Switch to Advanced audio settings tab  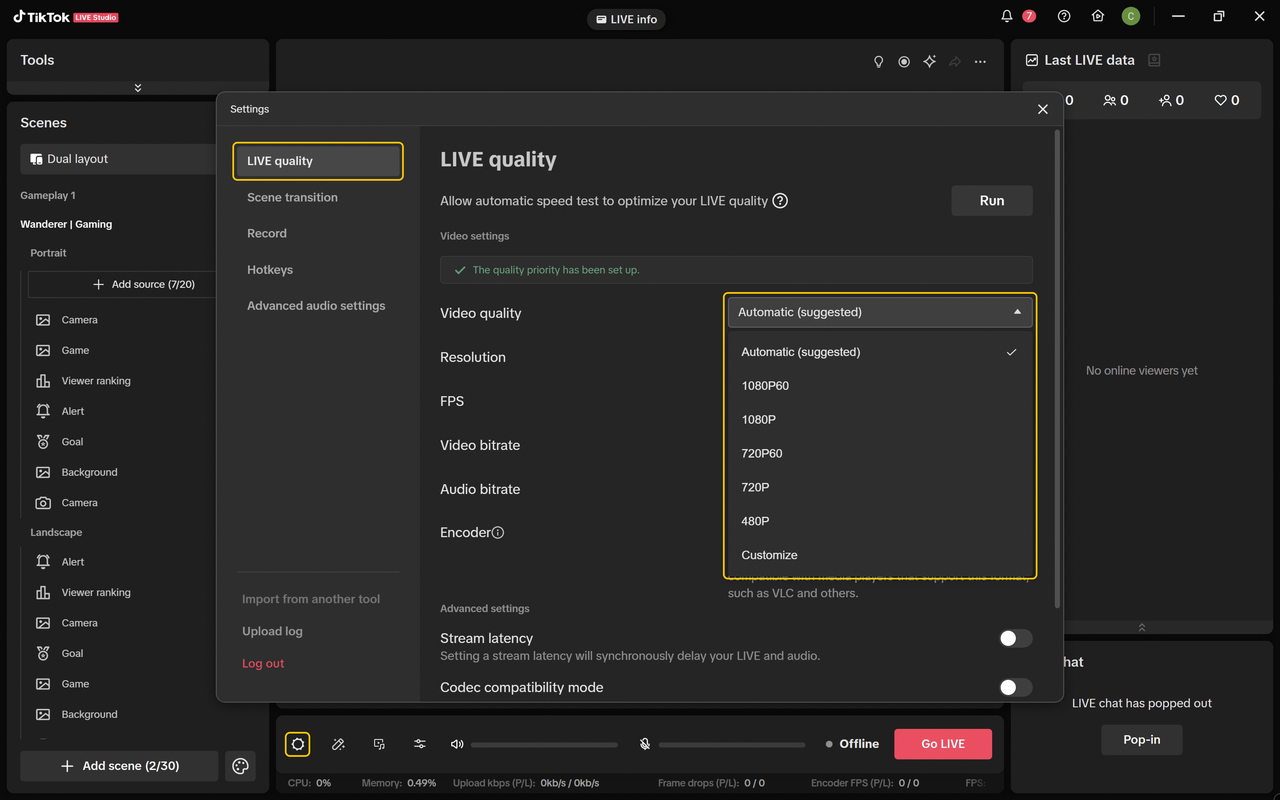(316, 306)
